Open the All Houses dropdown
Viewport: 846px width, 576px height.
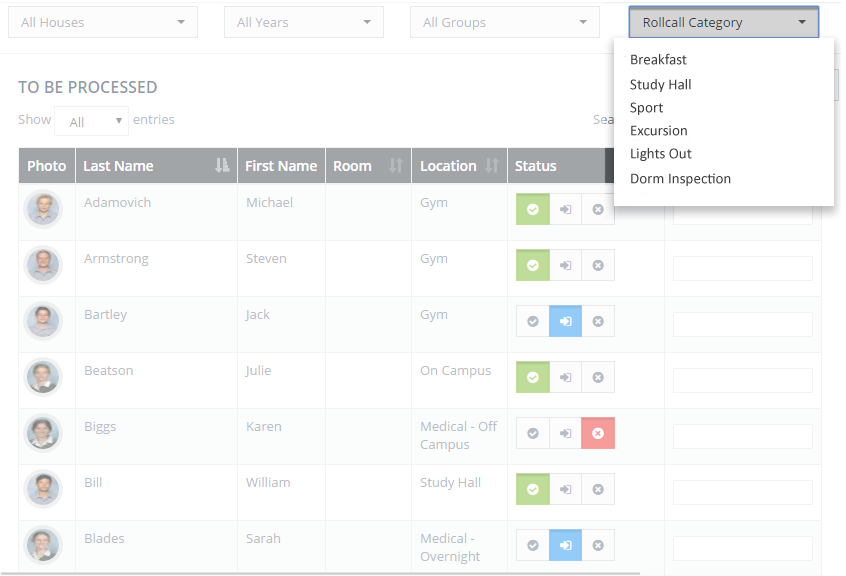point(103,22)
